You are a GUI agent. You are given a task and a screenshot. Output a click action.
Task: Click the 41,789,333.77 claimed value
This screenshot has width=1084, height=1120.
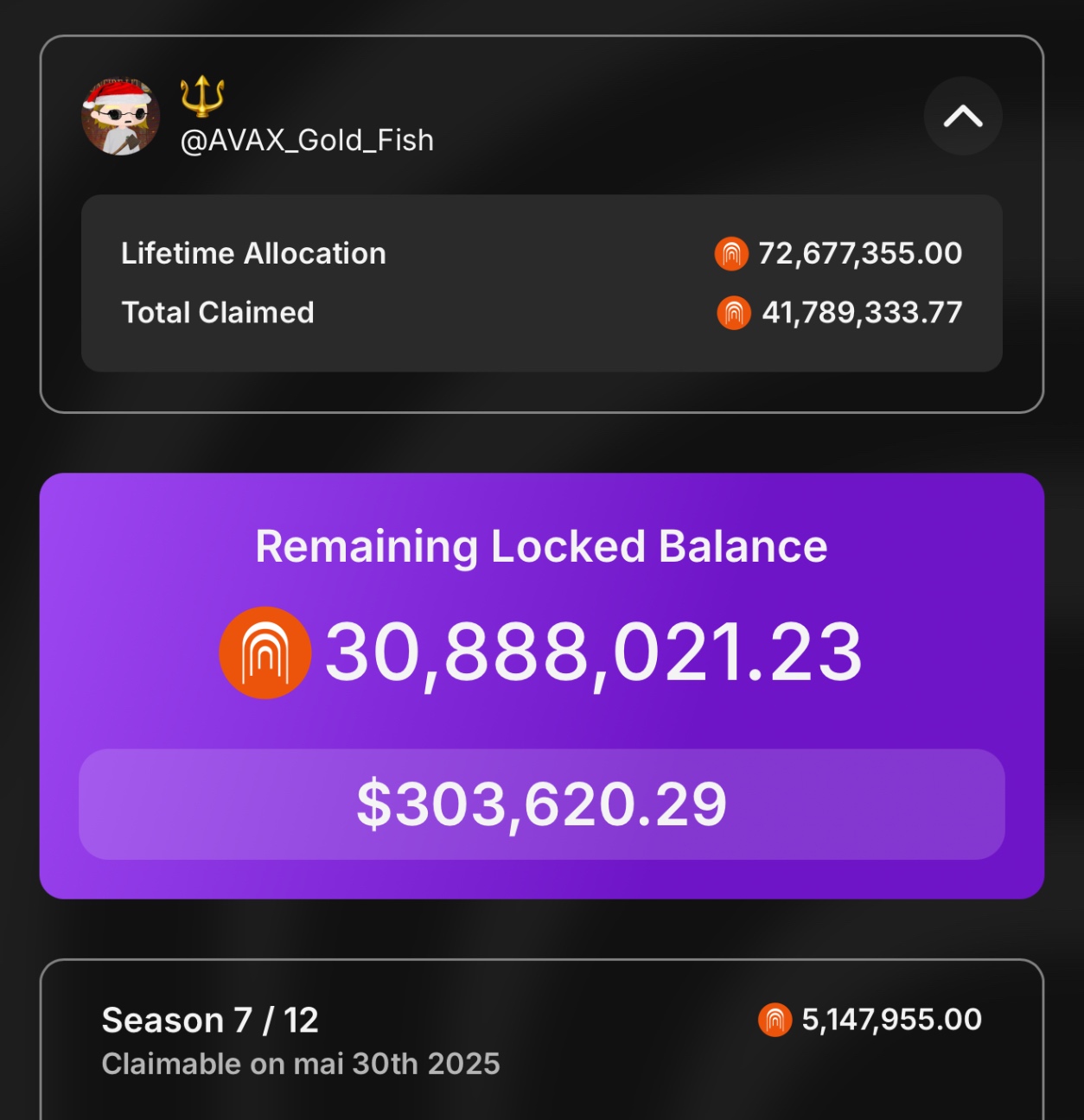click(861, 313)
